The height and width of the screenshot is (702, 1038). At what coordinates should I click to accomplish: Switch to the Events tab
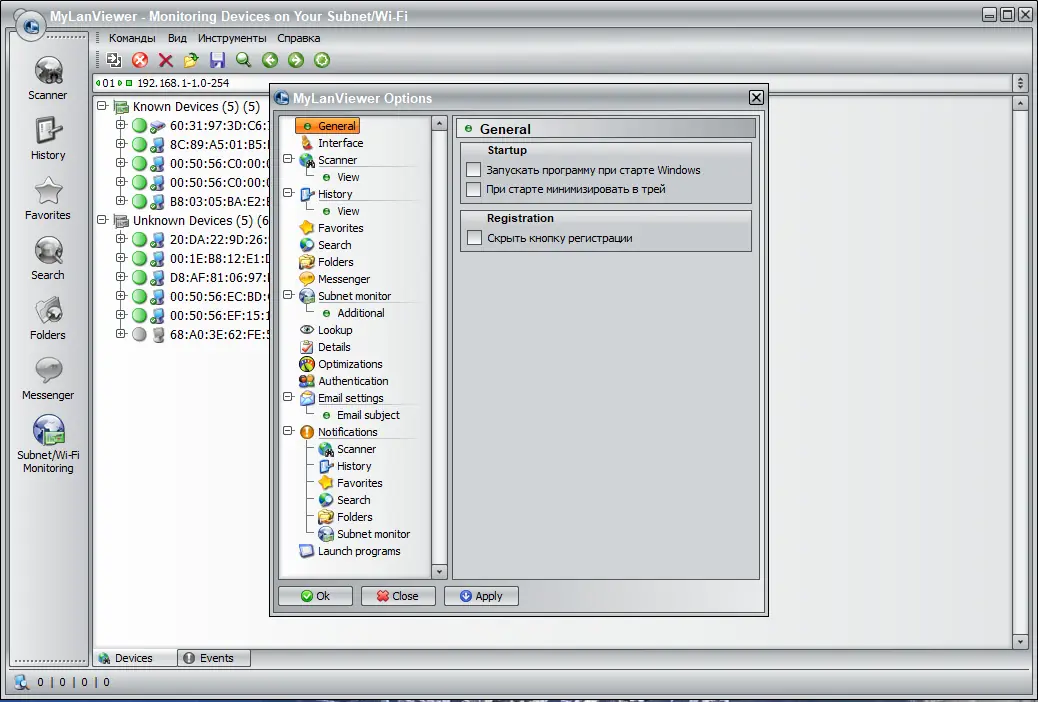click(214, 658)
